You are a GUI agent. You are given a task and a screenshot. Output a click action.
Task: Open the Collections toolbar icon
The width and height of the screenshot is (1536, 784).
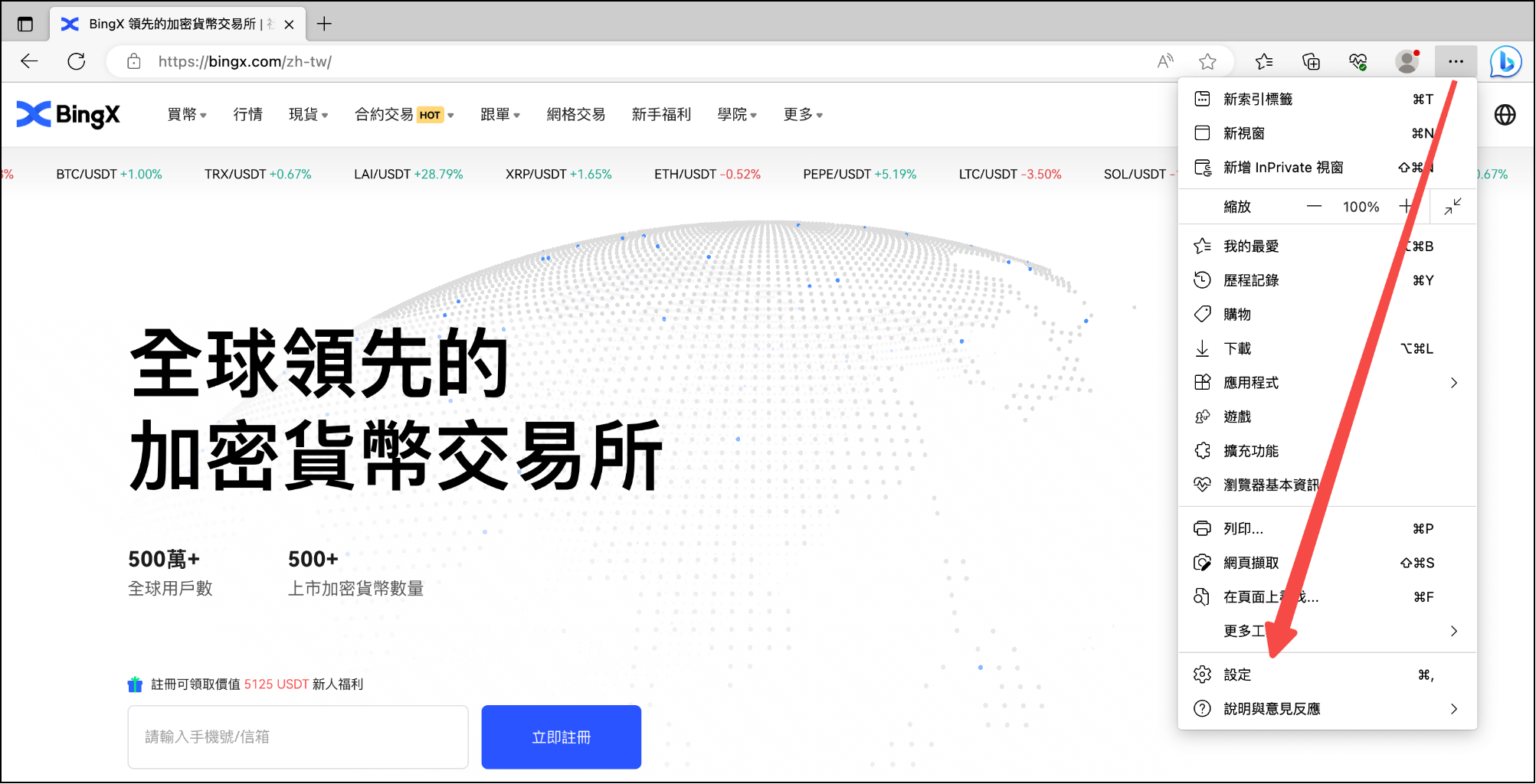coord(1311,62)
